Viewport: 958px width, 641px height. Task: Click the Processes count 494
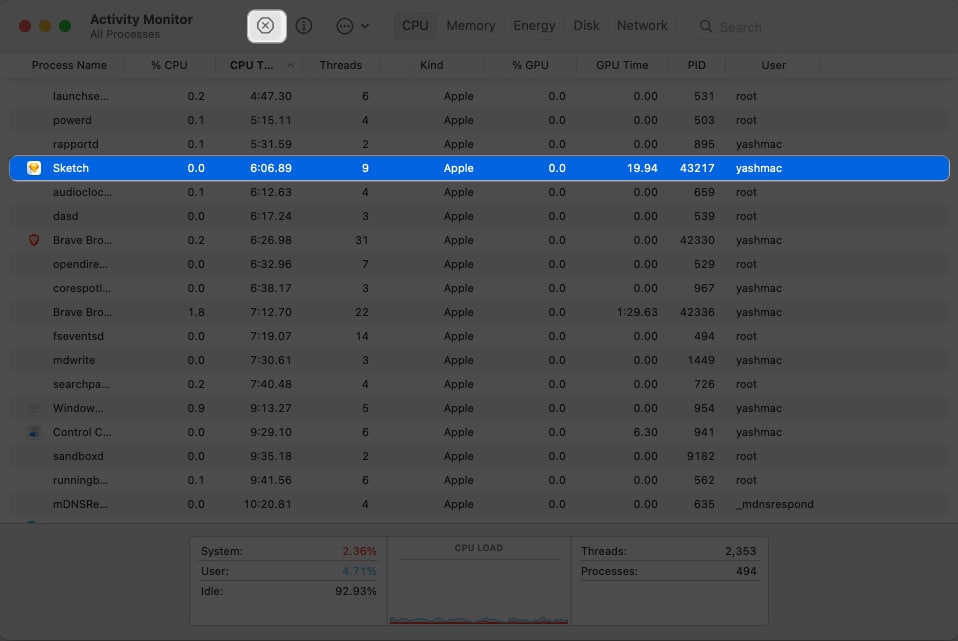[746, 571]
